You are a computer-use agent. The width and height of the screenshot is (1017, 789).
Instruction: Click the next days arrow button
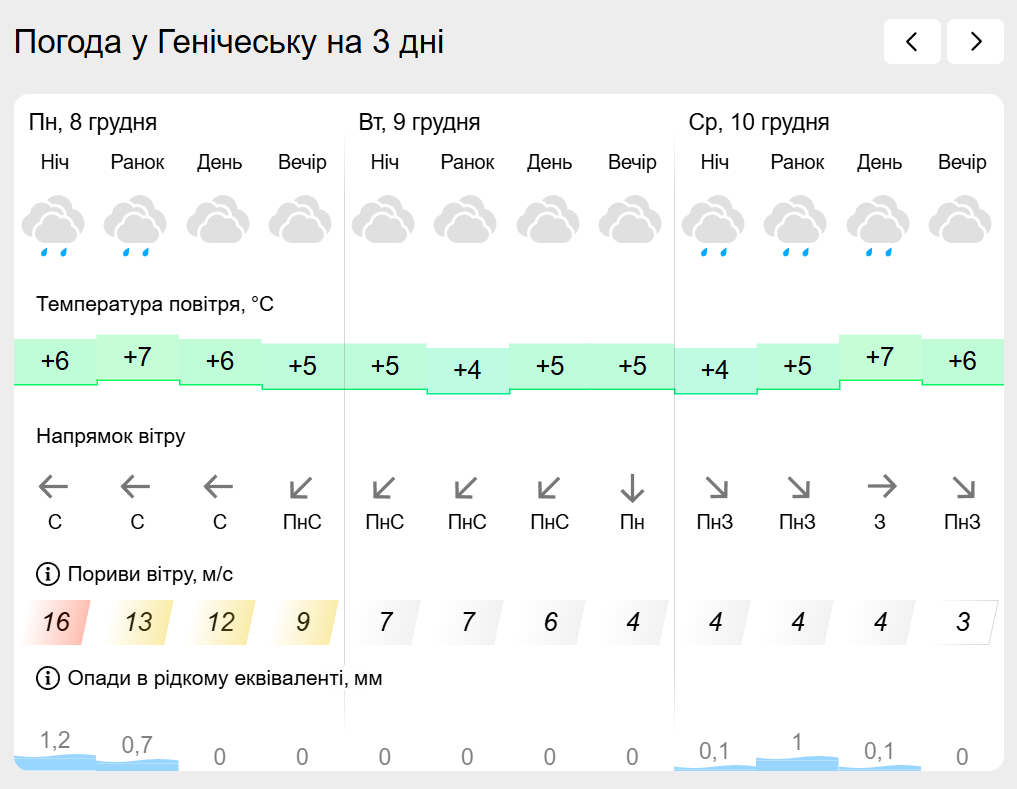(x=975, y=41)
